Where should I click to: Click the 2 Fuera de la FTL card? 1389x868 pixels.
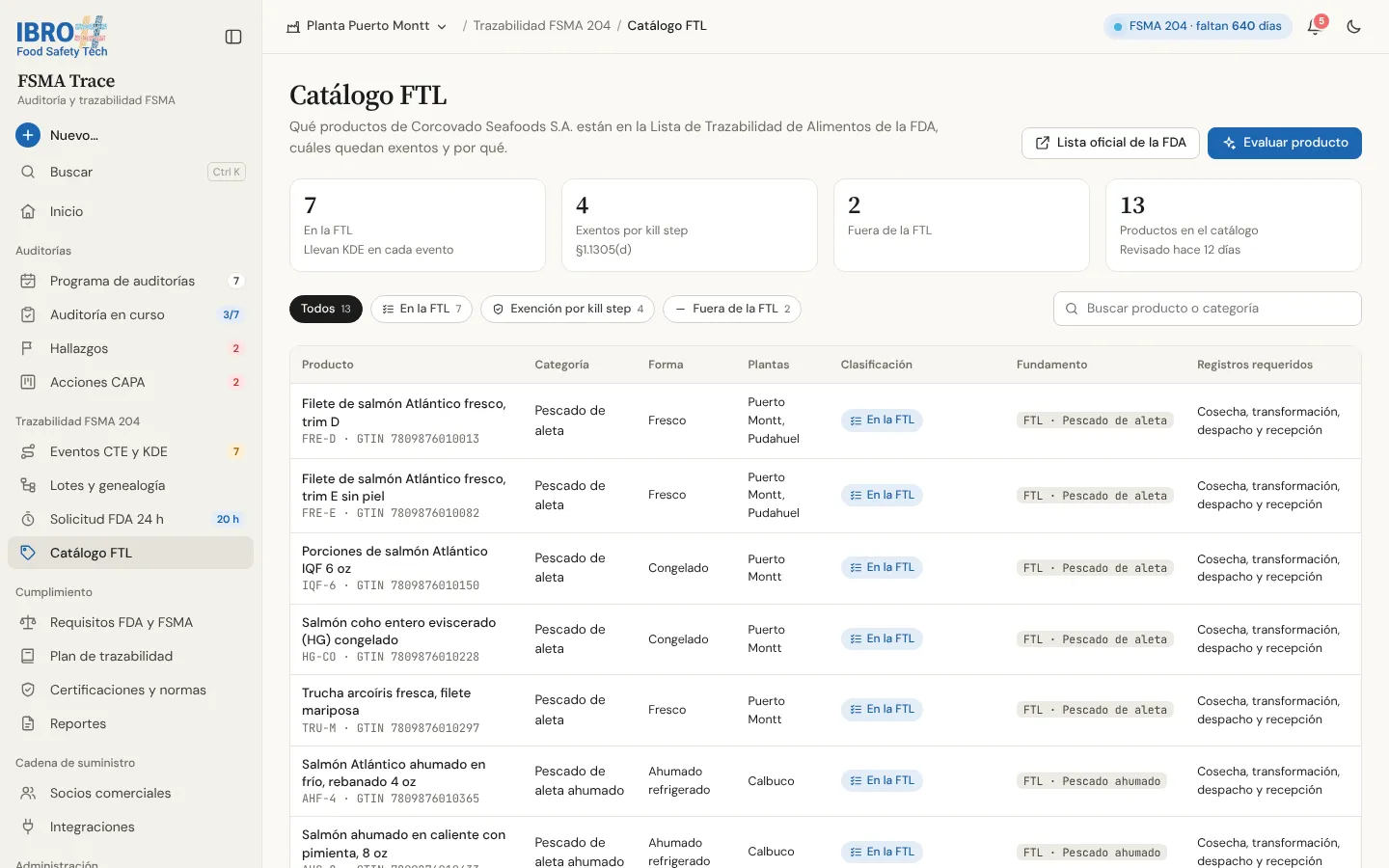962,226
